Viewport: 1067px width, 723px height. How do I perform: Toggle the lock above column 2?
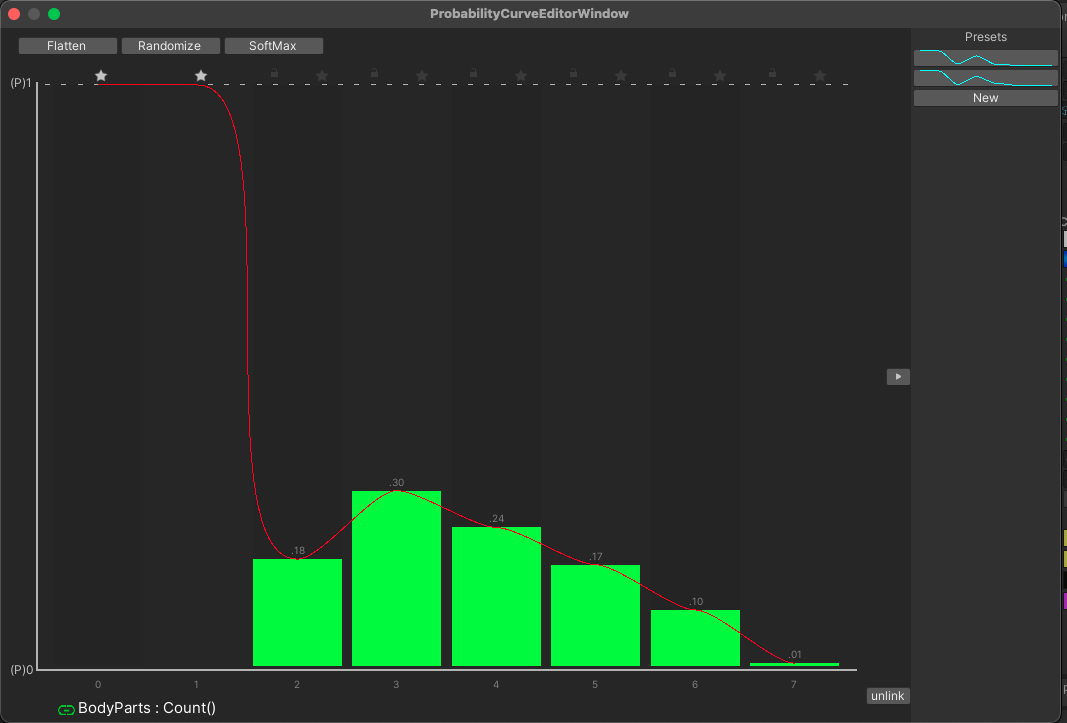[x=275, y=72]
